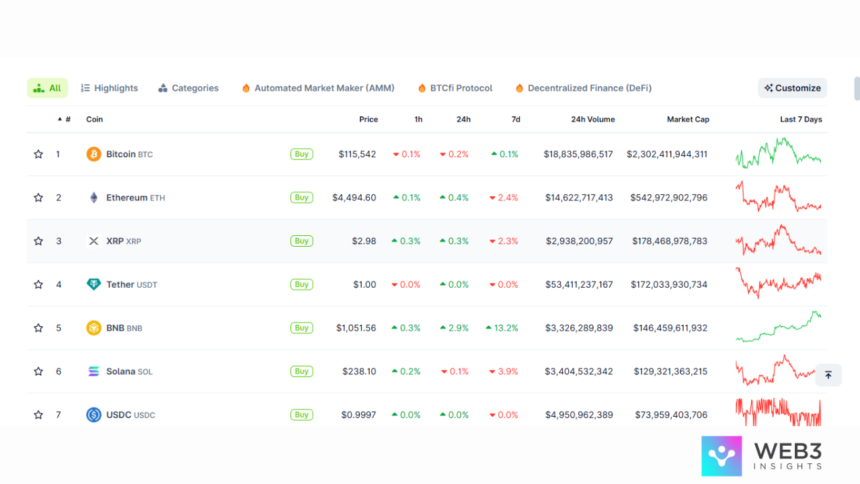Click the Bitcoin coin logo icon
Viewport: 860px width, 484px height.
click(x=94, y=154)
